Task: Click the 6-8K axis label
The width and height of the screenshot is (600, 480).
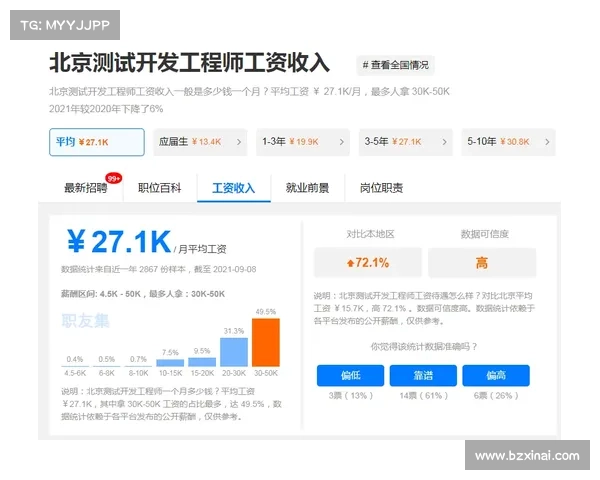Action: [107, 373]
